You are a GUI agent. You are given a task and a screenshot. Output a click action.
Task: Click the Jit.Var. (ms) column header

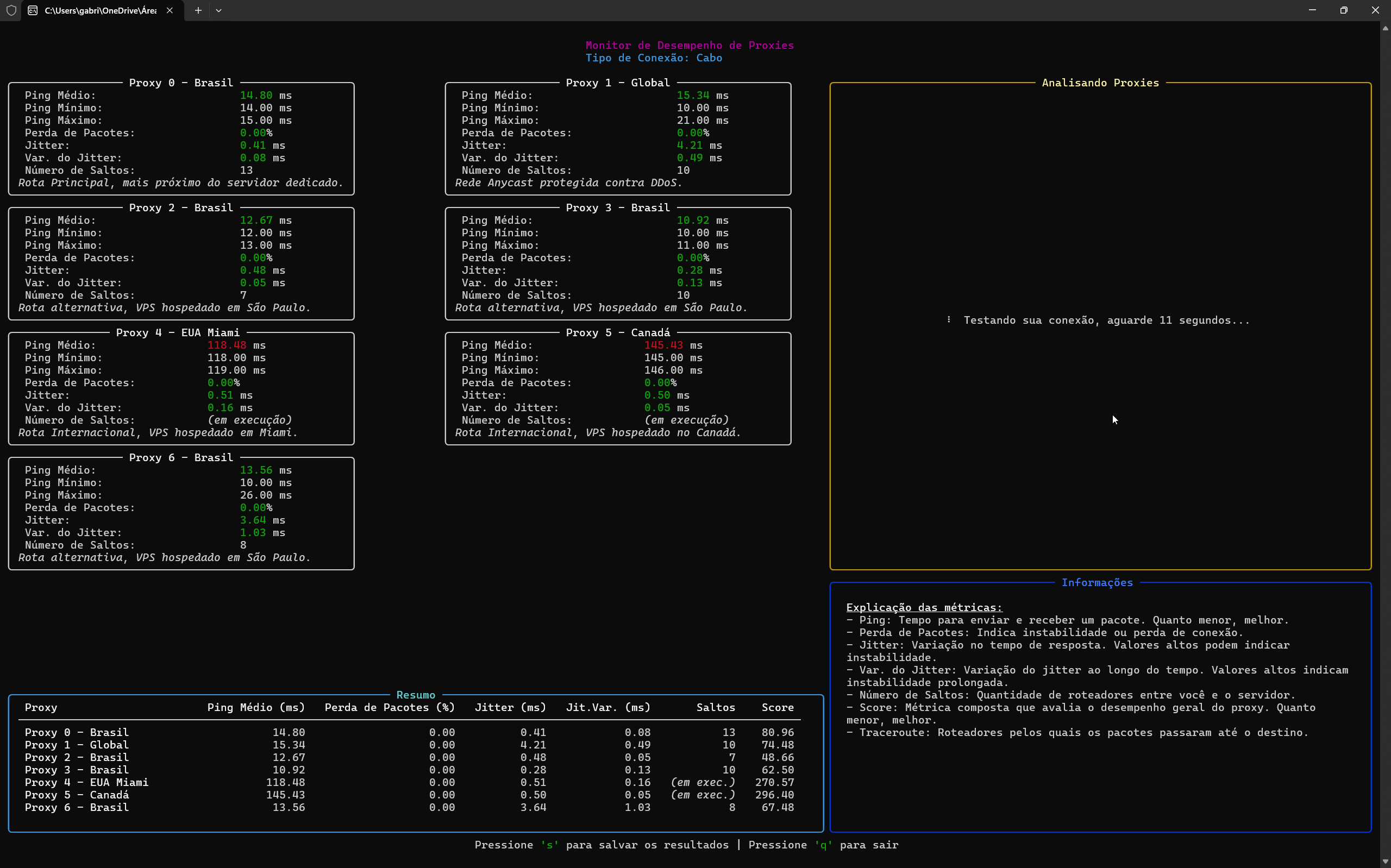[x=609, y=708]
